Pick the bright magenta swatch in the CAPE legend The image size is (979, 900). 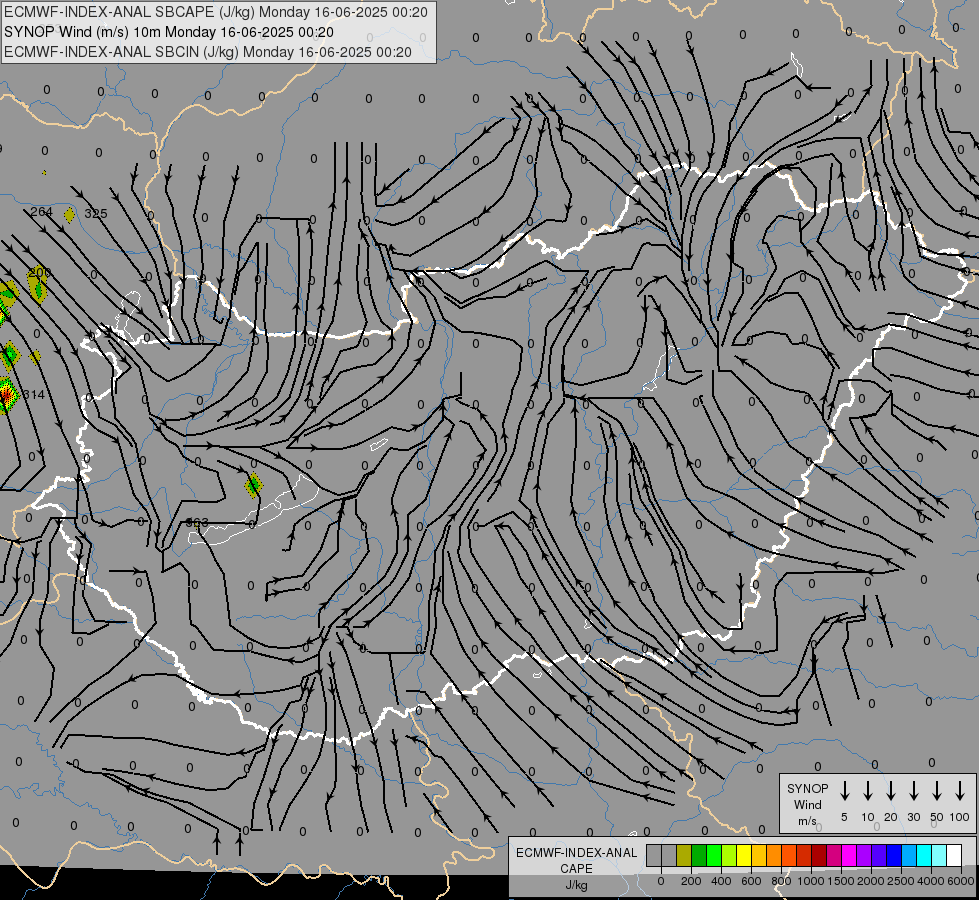849,855
